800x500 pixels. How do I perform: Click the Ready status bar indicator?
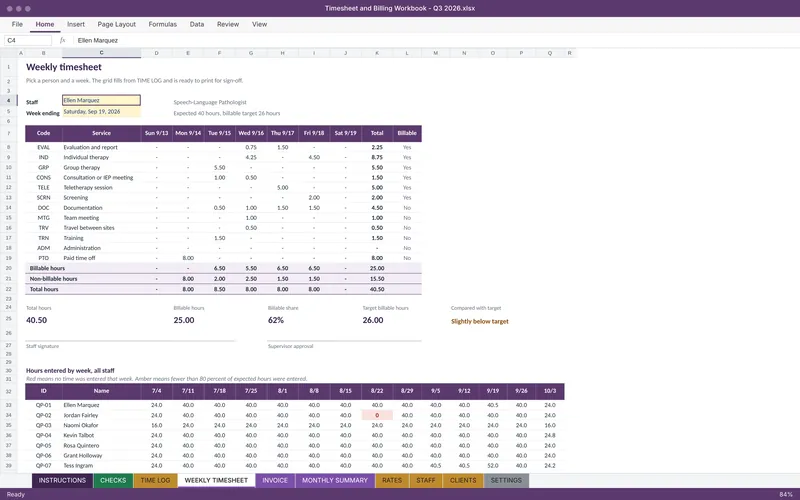[x=15, y=494]
